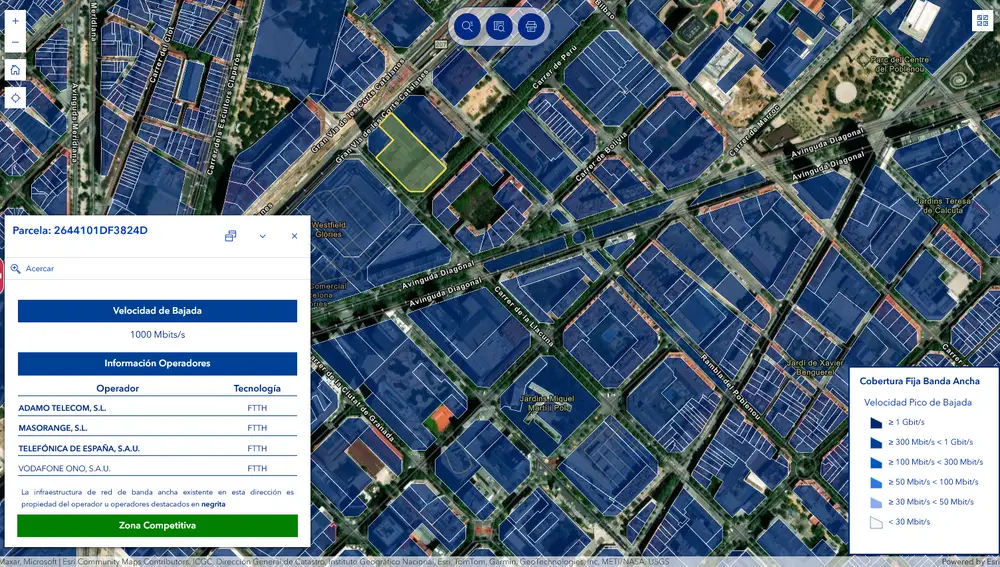Open the print map tool
1000x567 pixels.
pyautogui.click(x=531, y=27)
